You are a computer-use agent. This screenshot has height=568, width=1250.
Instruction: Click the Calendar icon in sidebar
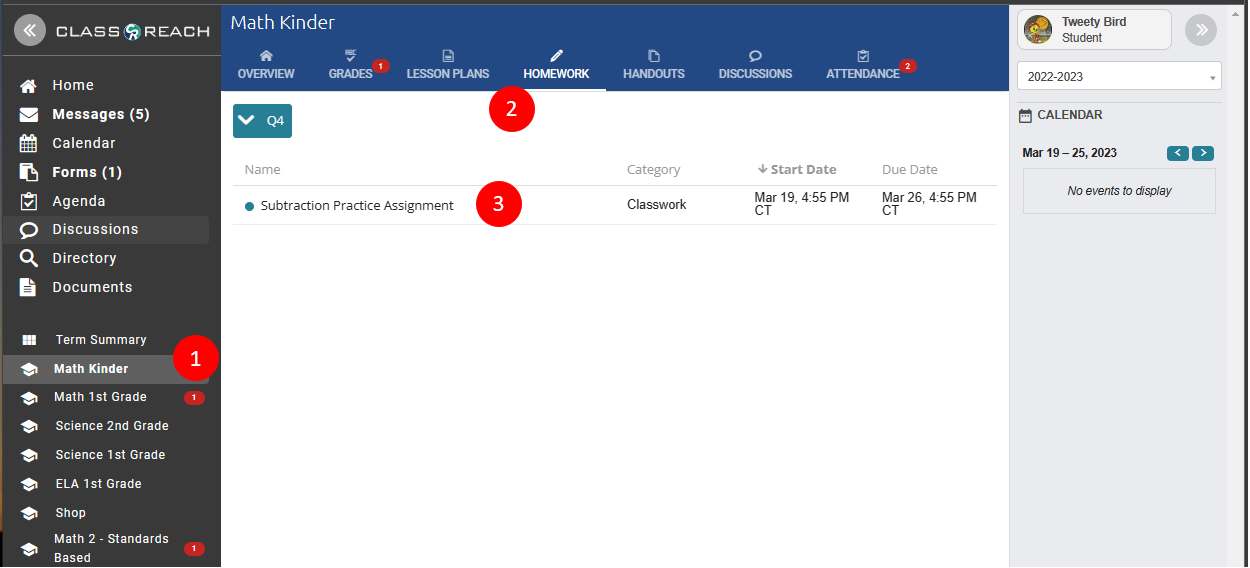pos(29,143)
